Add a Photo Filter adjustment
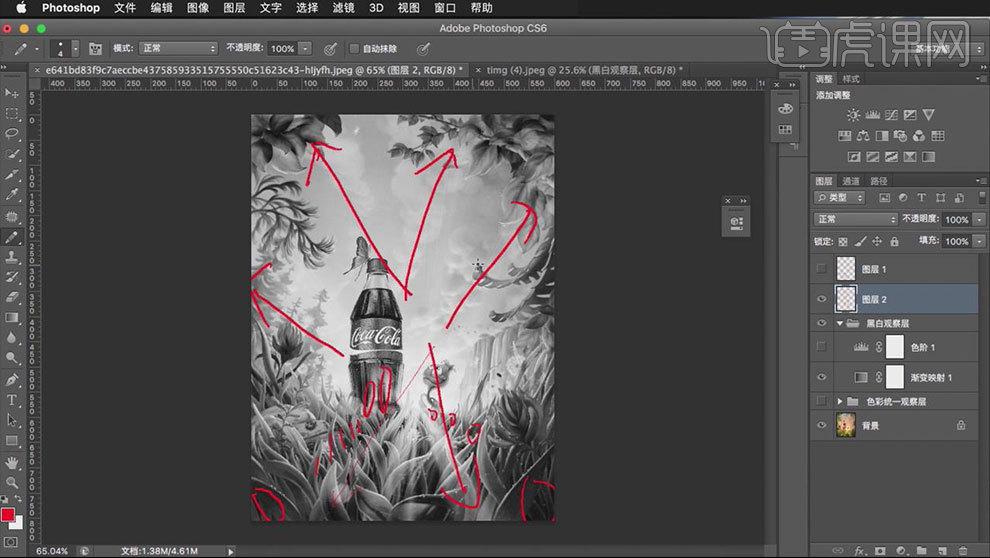The image size is (990, 558). pos(900,136)
